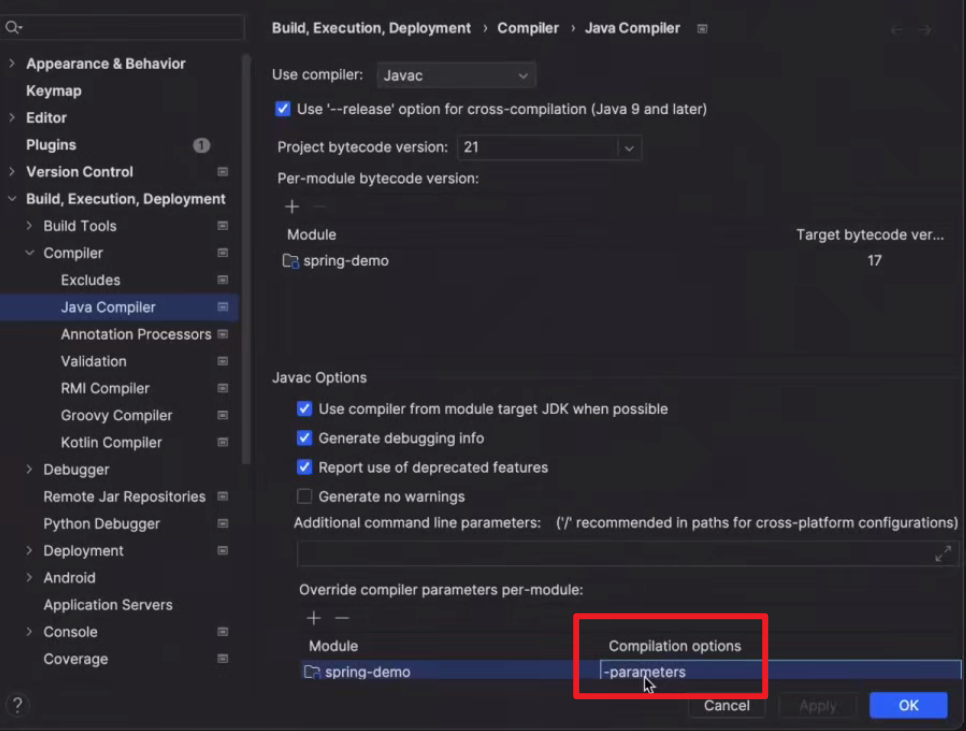Uncheck Generate debugging info

click(x=305, y=438)
